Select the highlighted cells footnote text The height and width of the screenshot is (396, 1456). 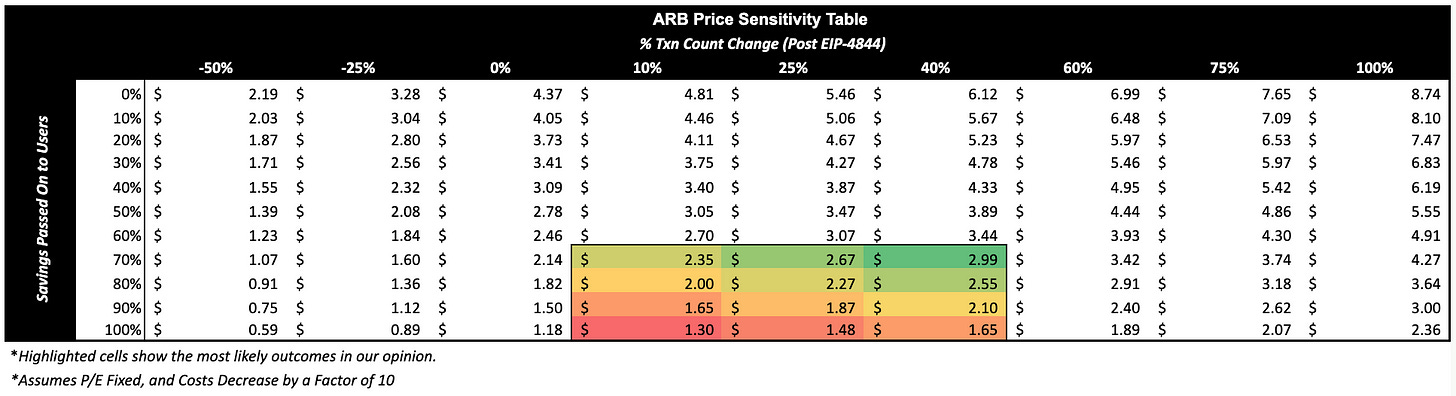pos(223,357)
